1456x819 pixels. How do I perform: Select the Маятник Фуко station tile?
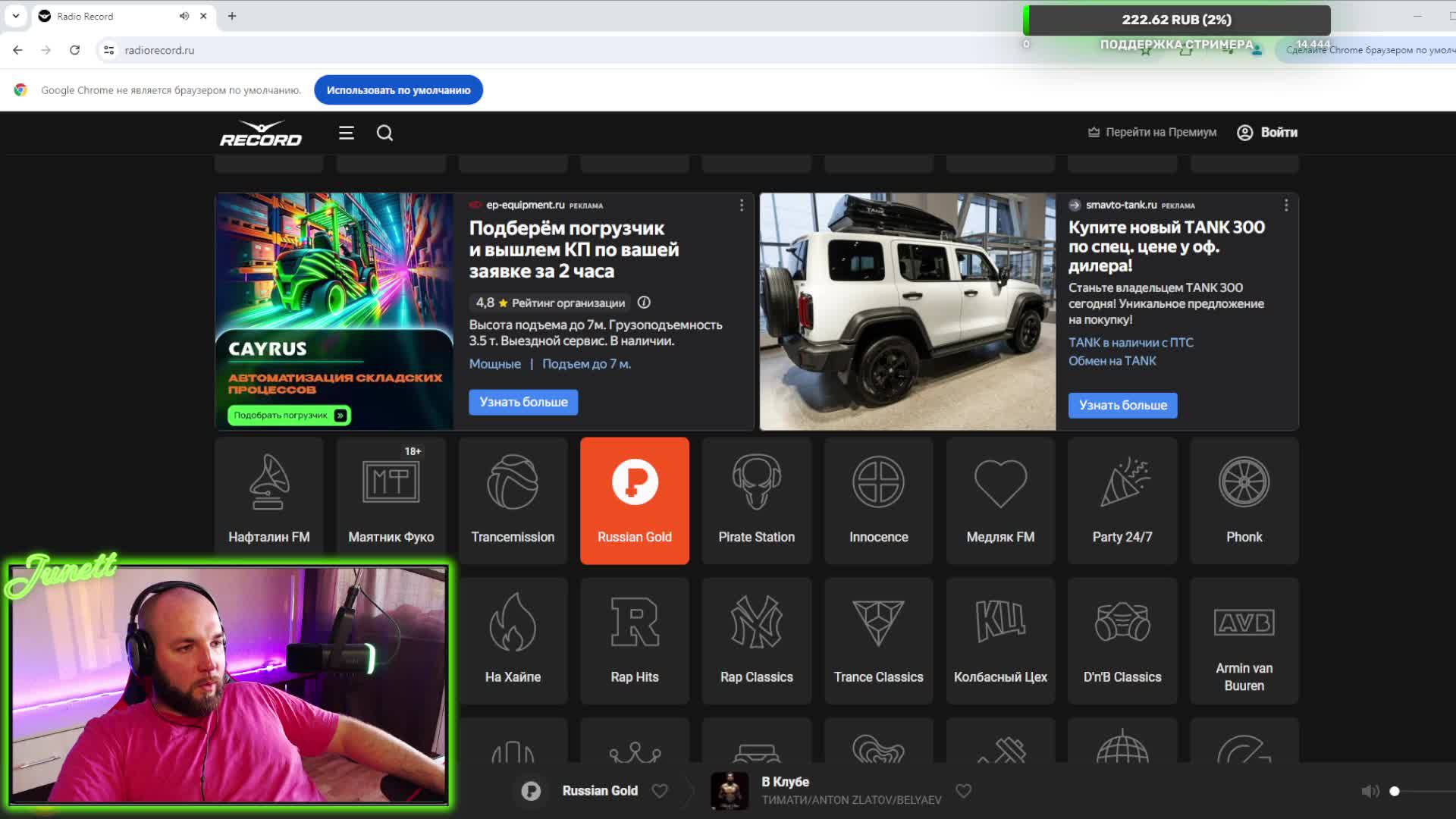coord(391,500)
